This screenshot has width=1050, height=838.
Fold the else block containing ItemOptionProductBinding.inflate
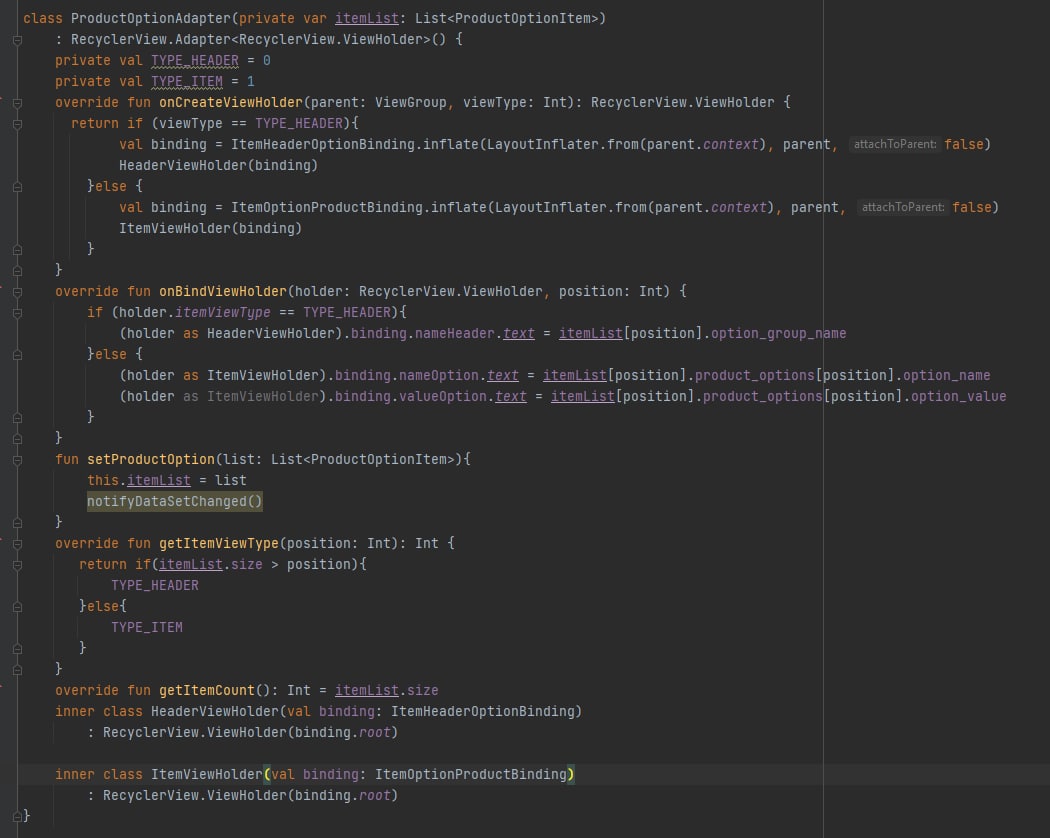[x=17, y=187]
